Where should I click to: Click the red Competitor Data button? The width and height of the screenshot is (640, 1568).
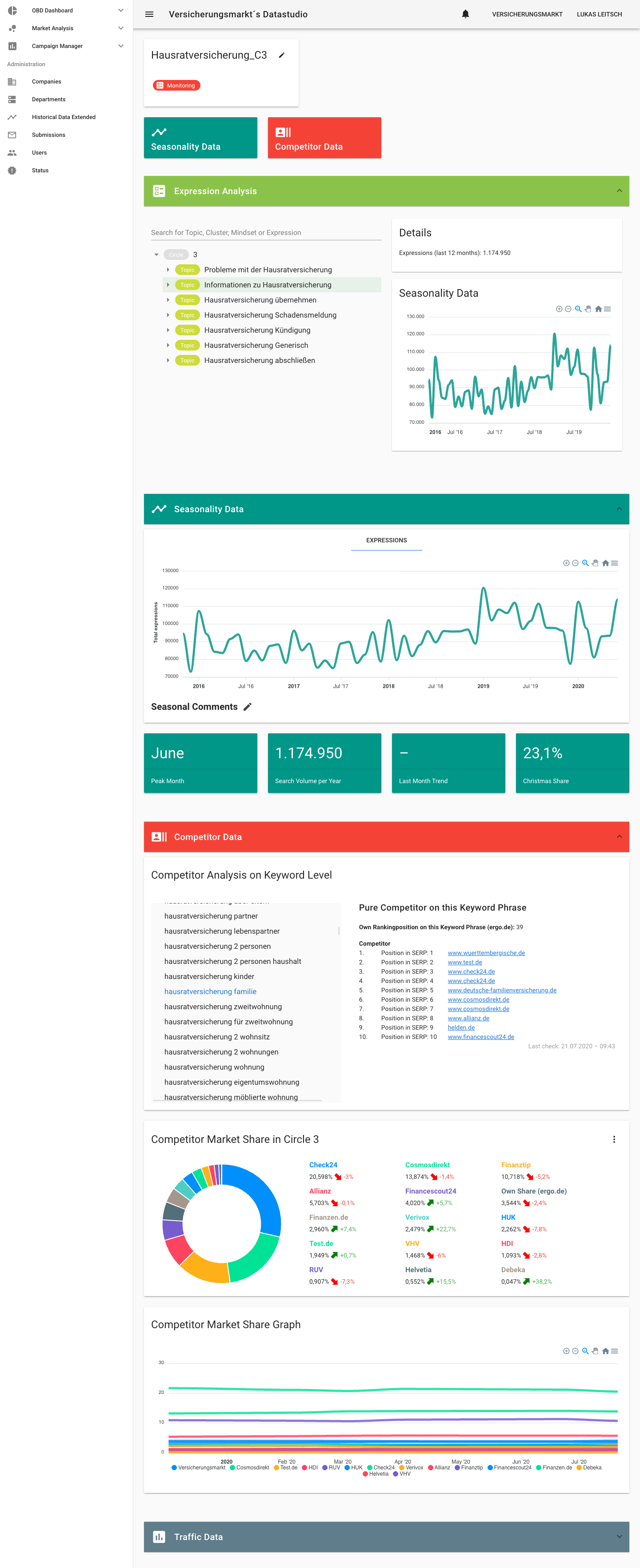pyautogui.click(x=324, y=138)
